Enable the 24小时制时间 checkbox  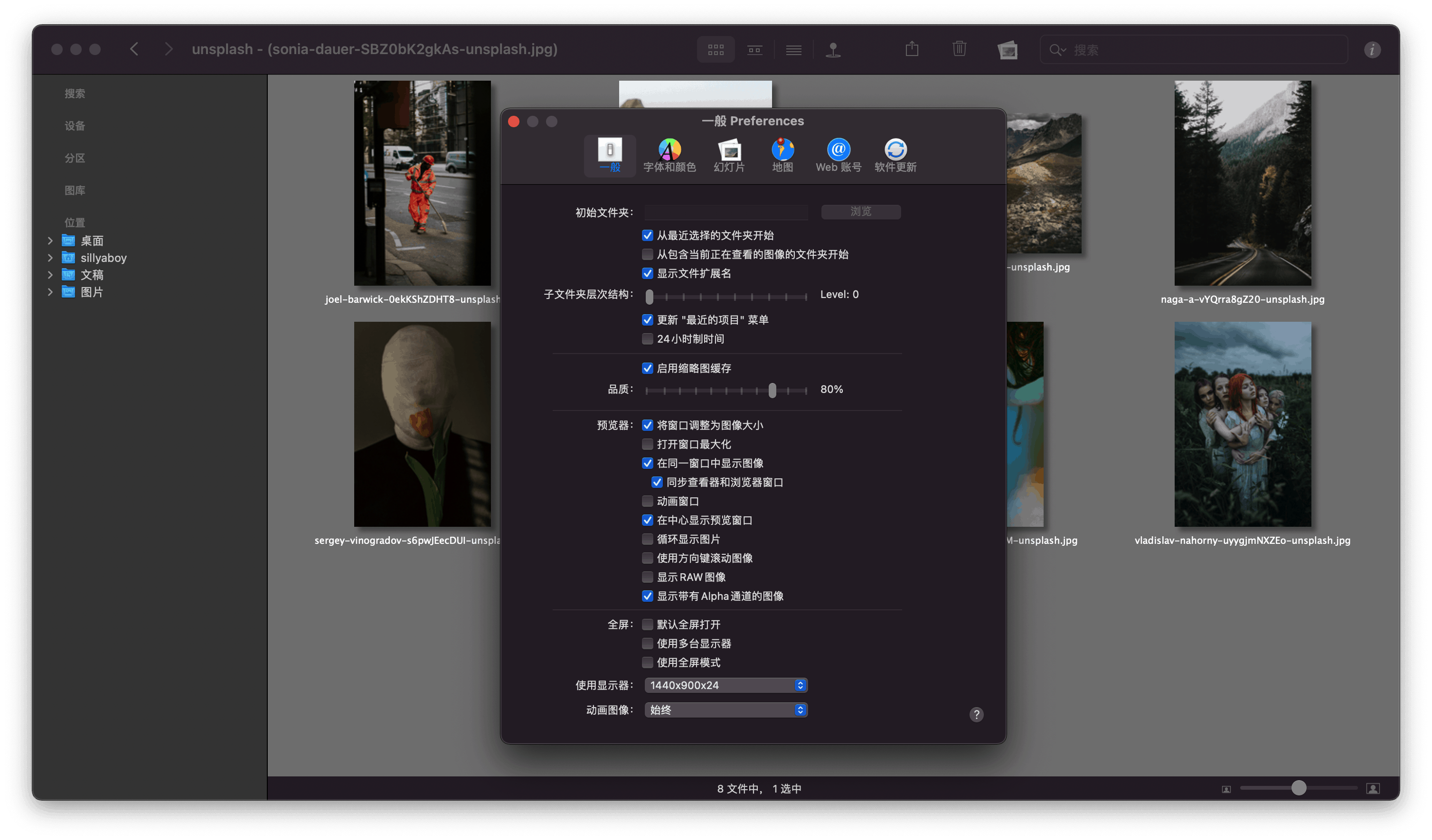click(647, 338)
